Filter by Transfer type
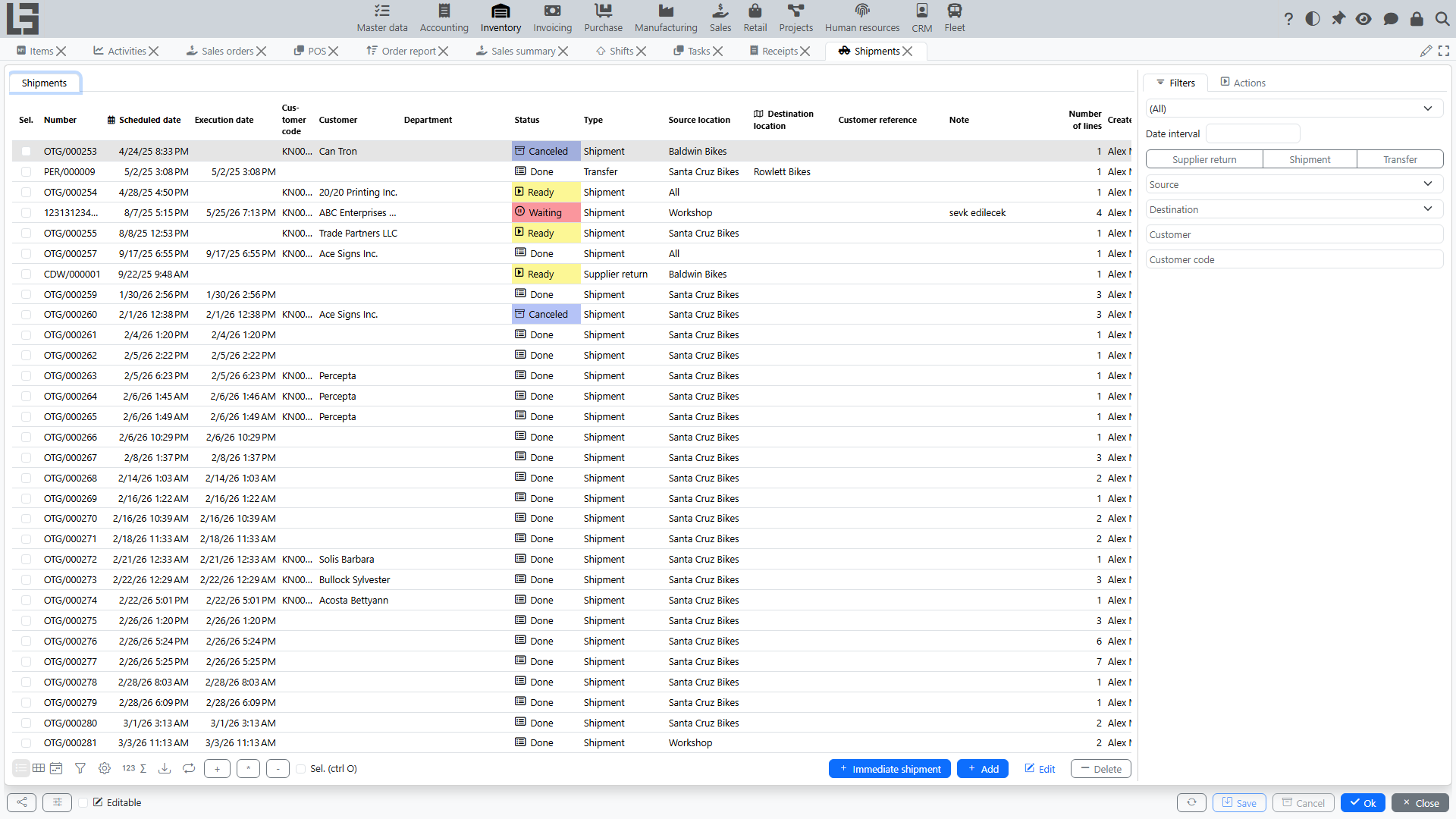The image size is (1456, 819). point(1400,159)
